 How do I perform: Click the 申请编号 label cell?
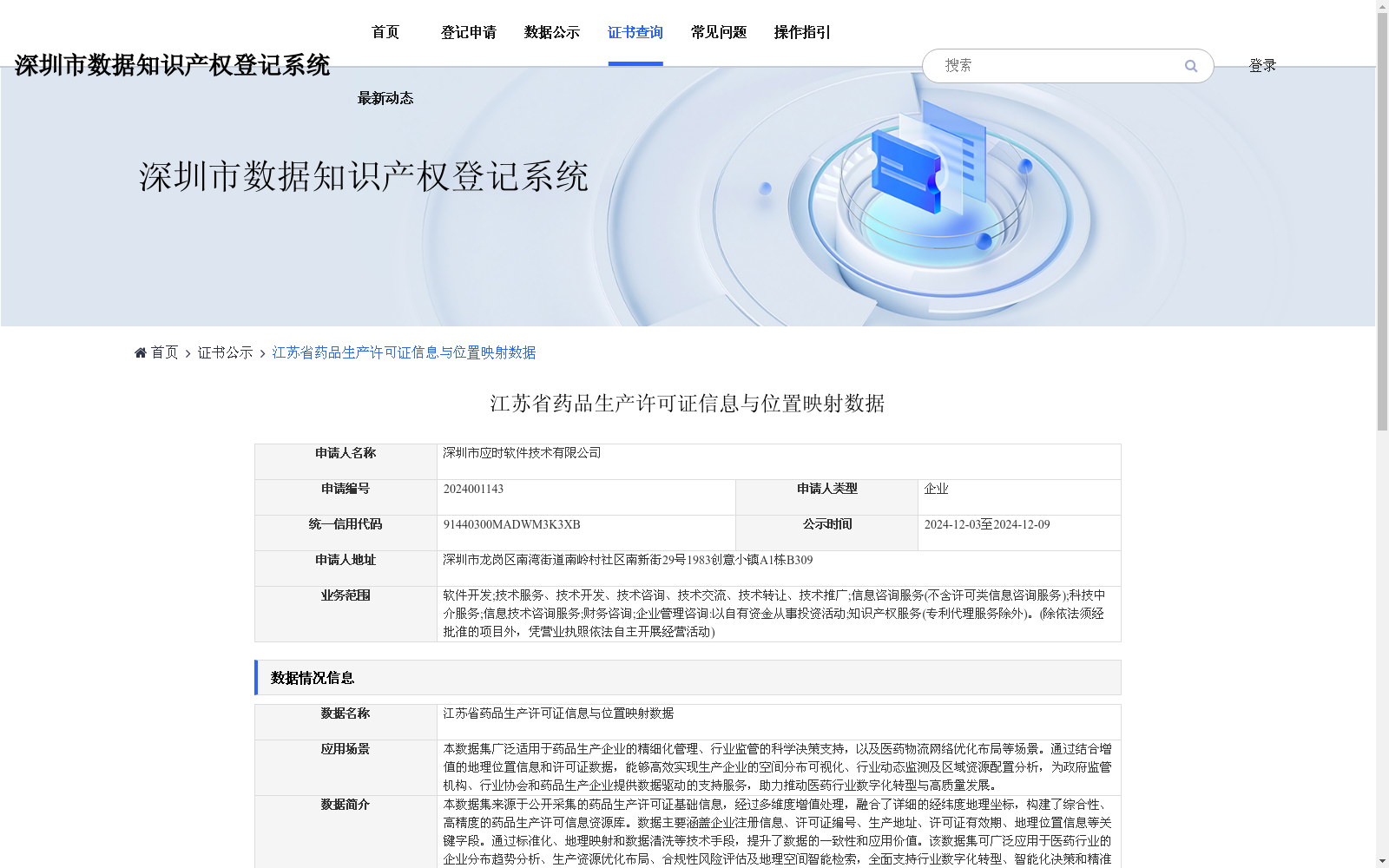[346, 497]
